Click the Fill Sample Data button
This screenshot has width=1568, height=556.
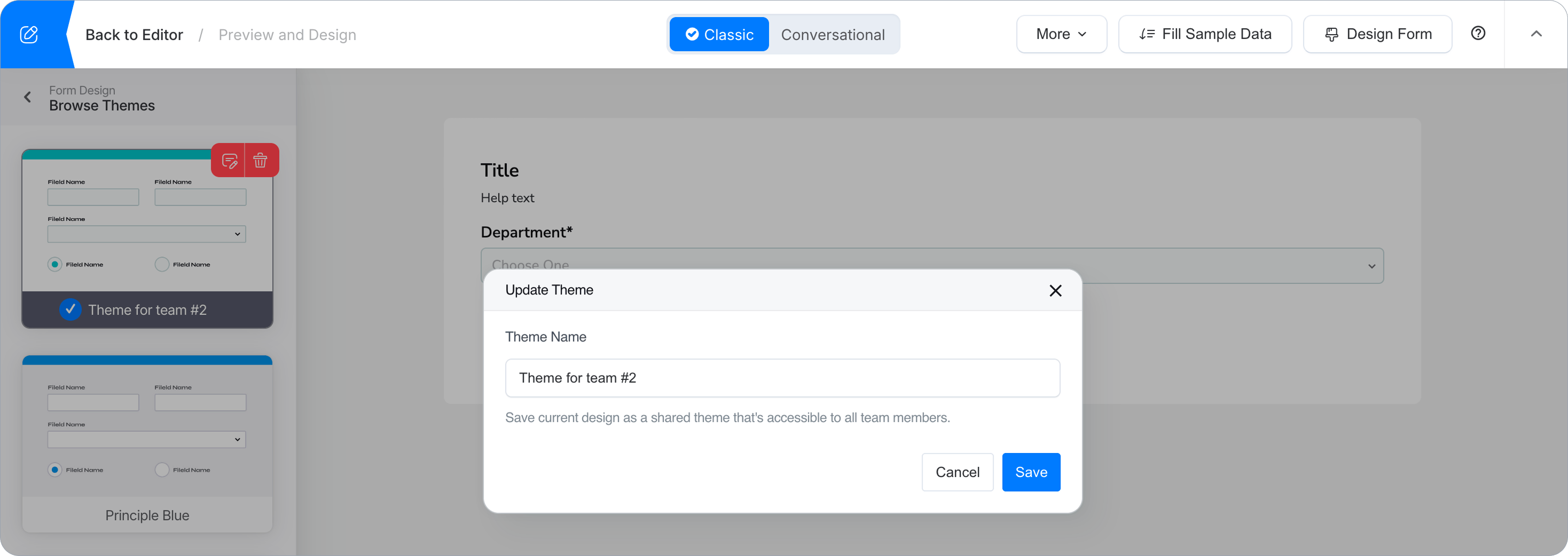tap(1205, 34)
